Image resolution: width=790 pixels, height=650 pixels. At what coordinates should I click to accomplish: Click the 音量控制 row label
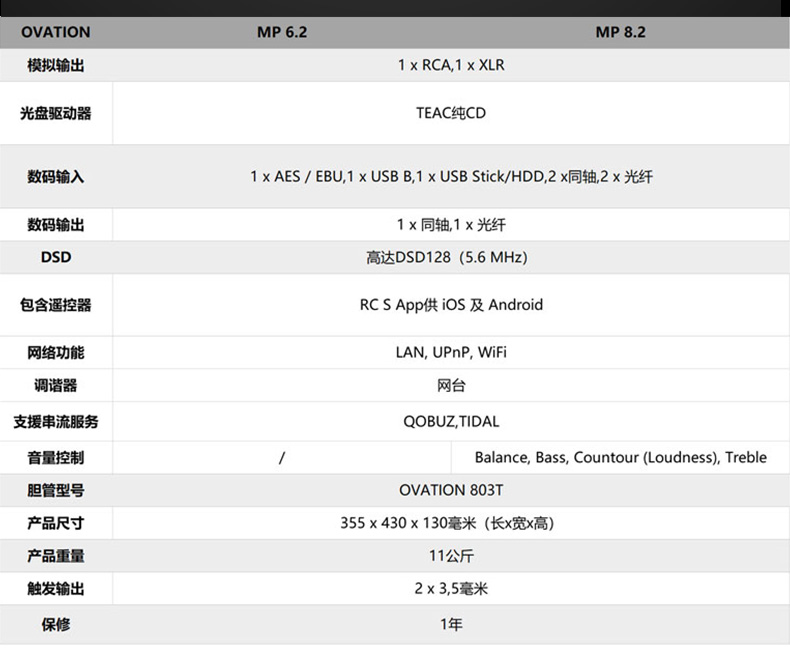[x=55, y=458]
